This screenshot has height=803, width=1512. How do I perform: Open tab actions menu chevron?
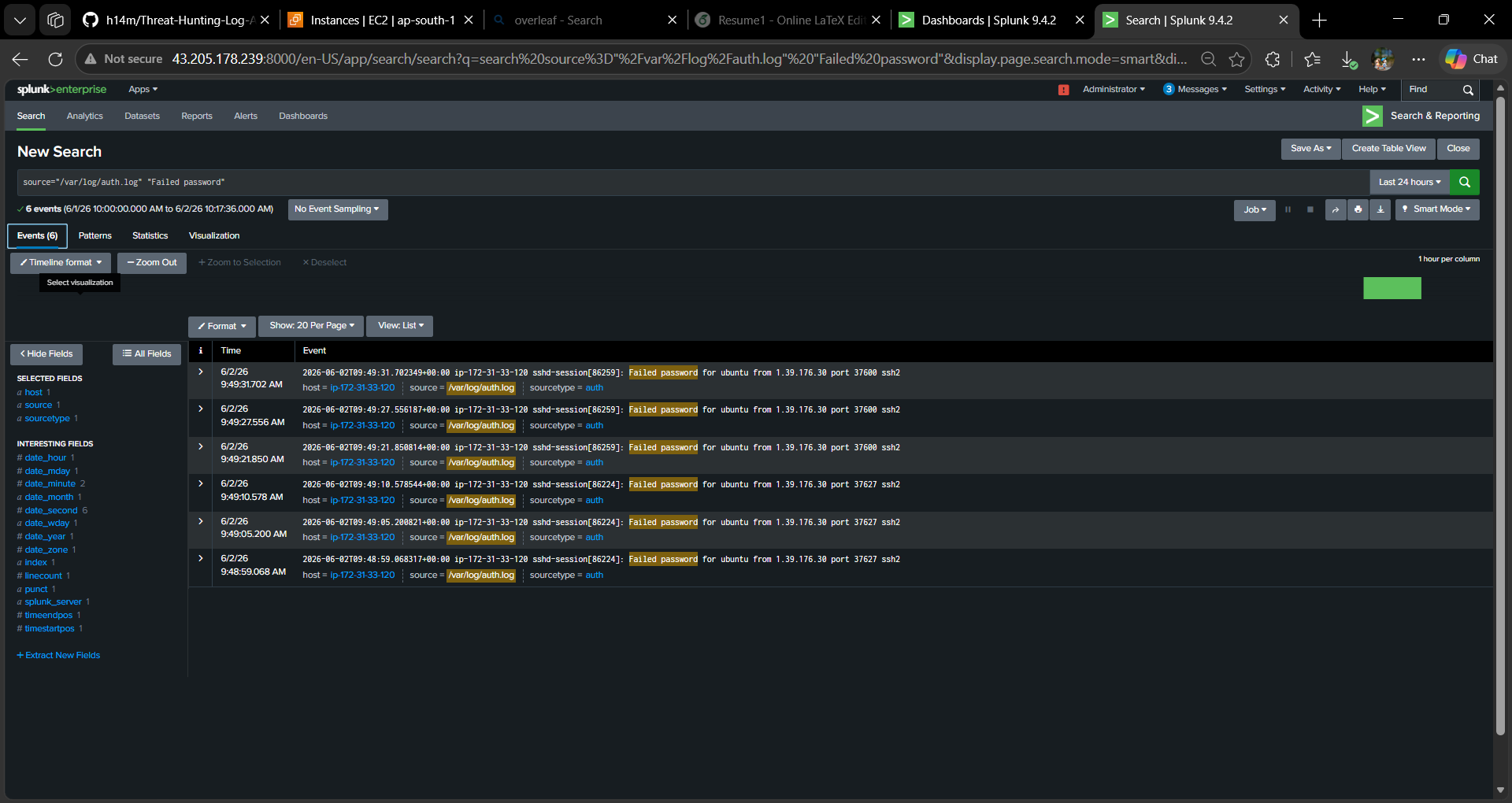tap(20, 20)
